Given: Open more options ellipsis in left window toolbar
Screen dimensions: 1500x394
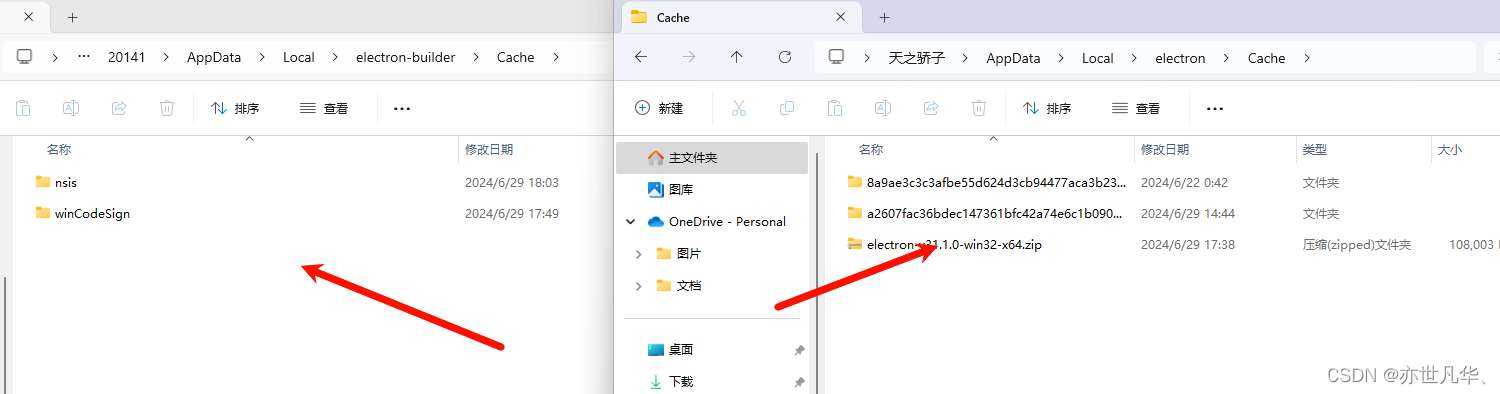Looking at the screenshot, I should (x=402, y=109).
